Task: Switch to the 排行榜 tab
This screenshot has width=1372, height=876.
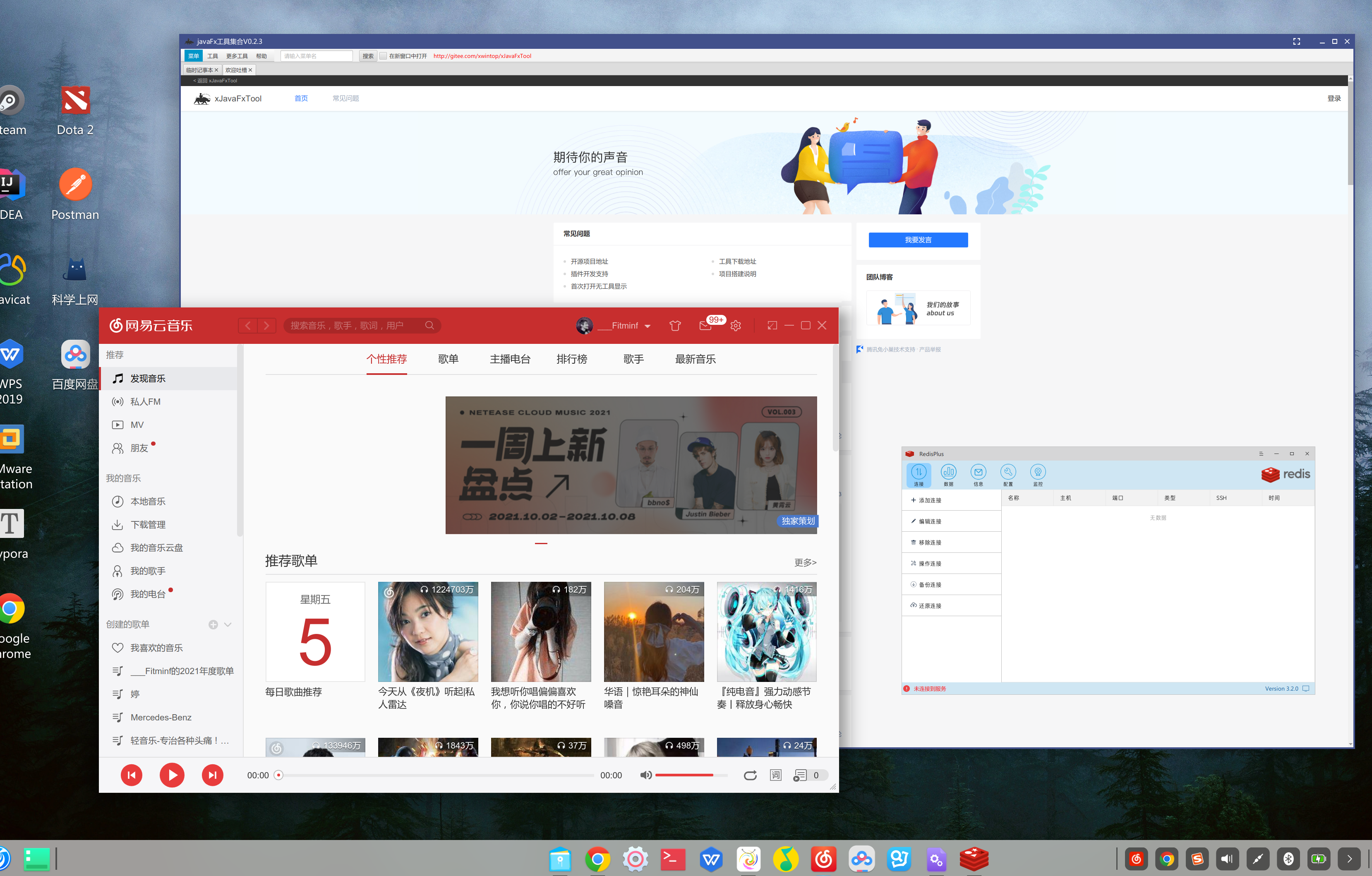Action: tap(571, 359)
